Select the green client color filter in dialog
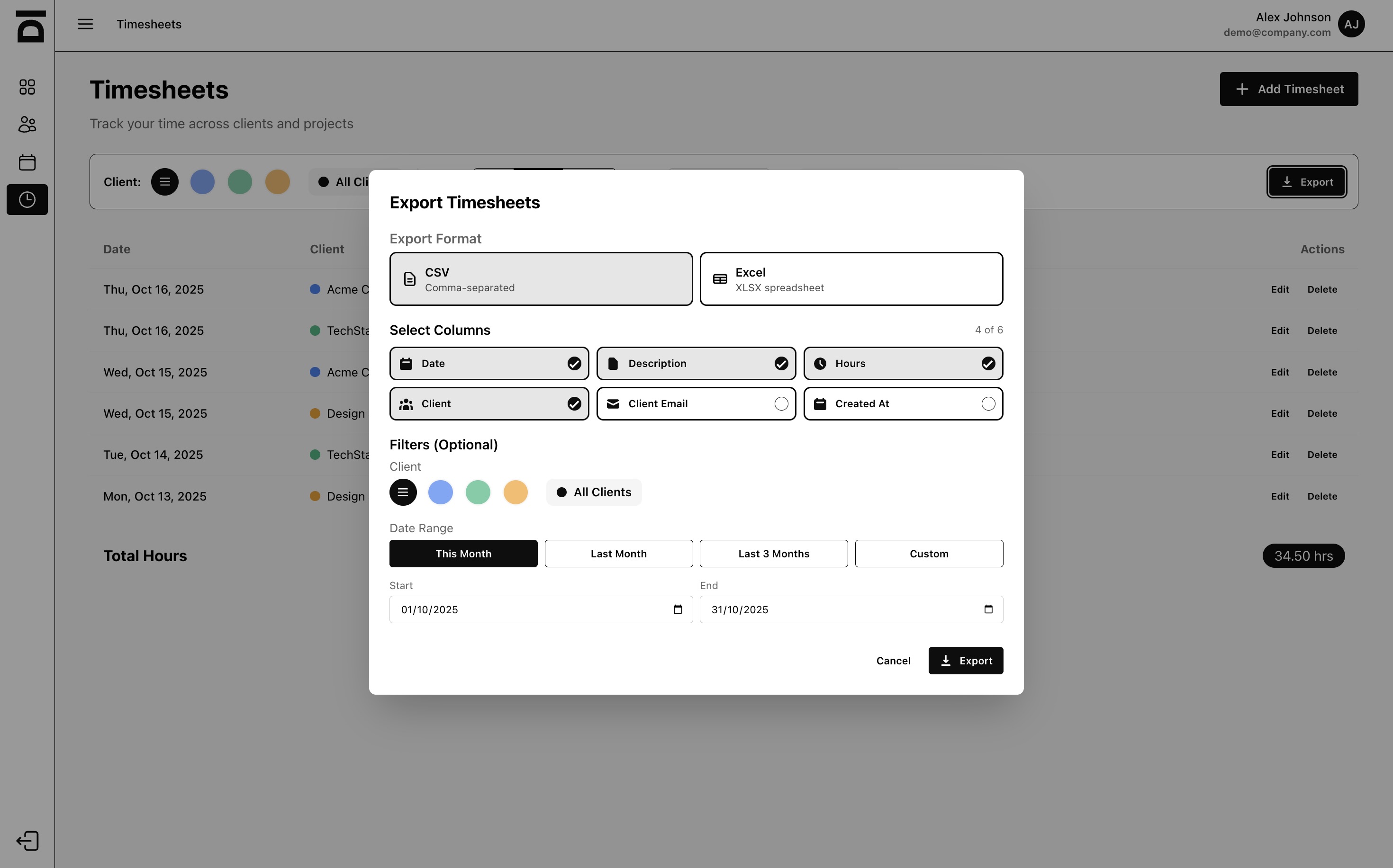Viewport: 1393px width, 868px height. [477, 492]
